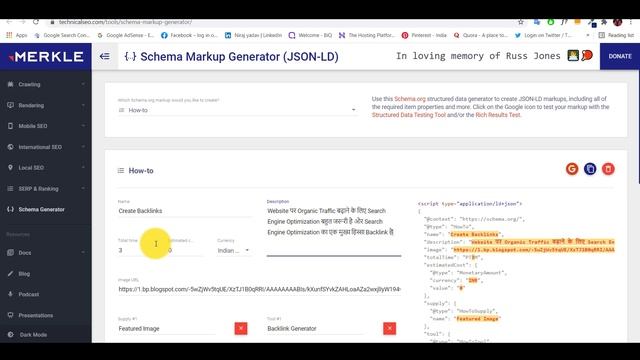The height and width of the screenshot is (360, 640).
Task: Open the schema markup type dropdown
Action: [238, 110]
